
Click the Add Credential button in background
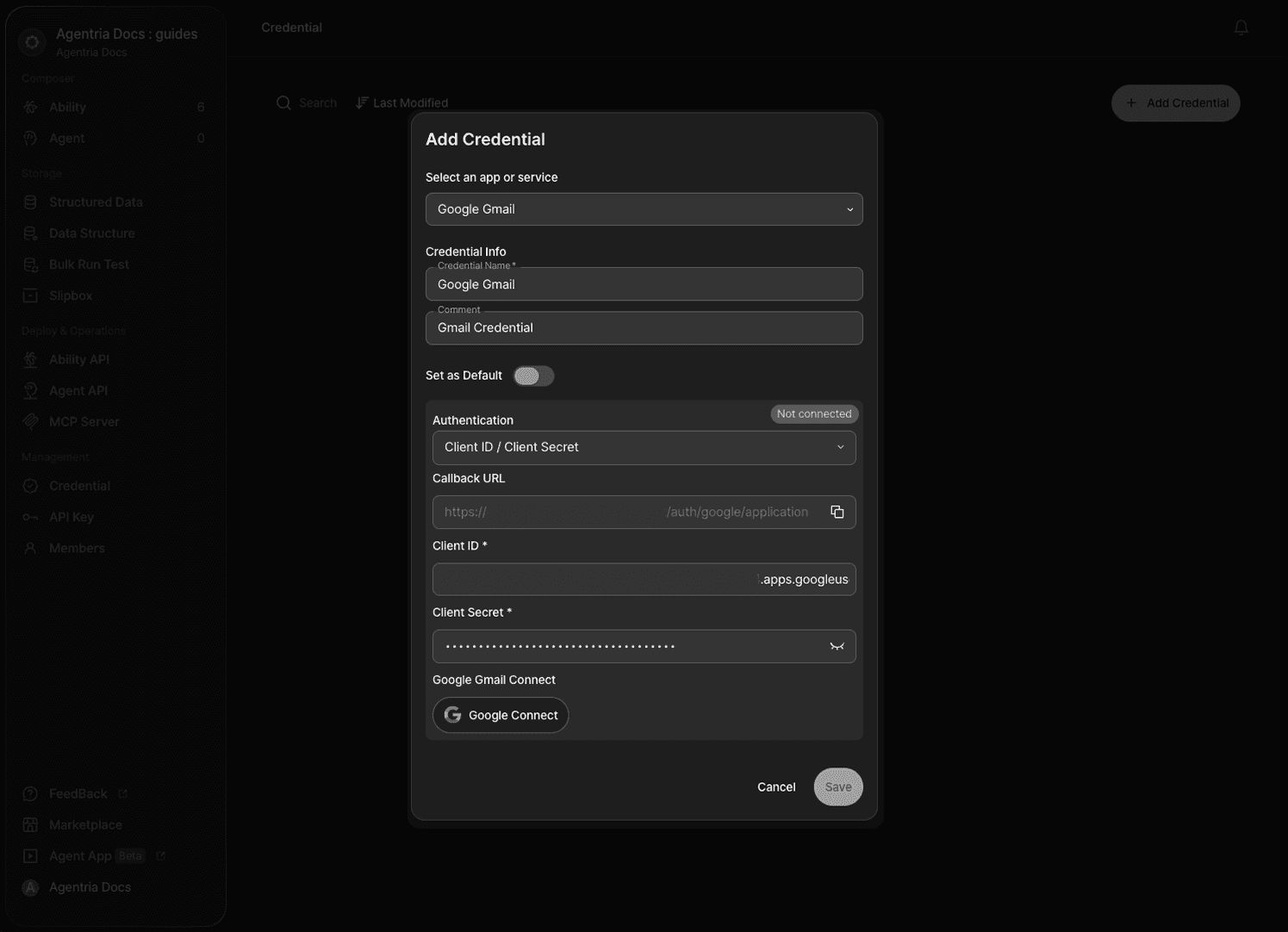(1175, 103)
